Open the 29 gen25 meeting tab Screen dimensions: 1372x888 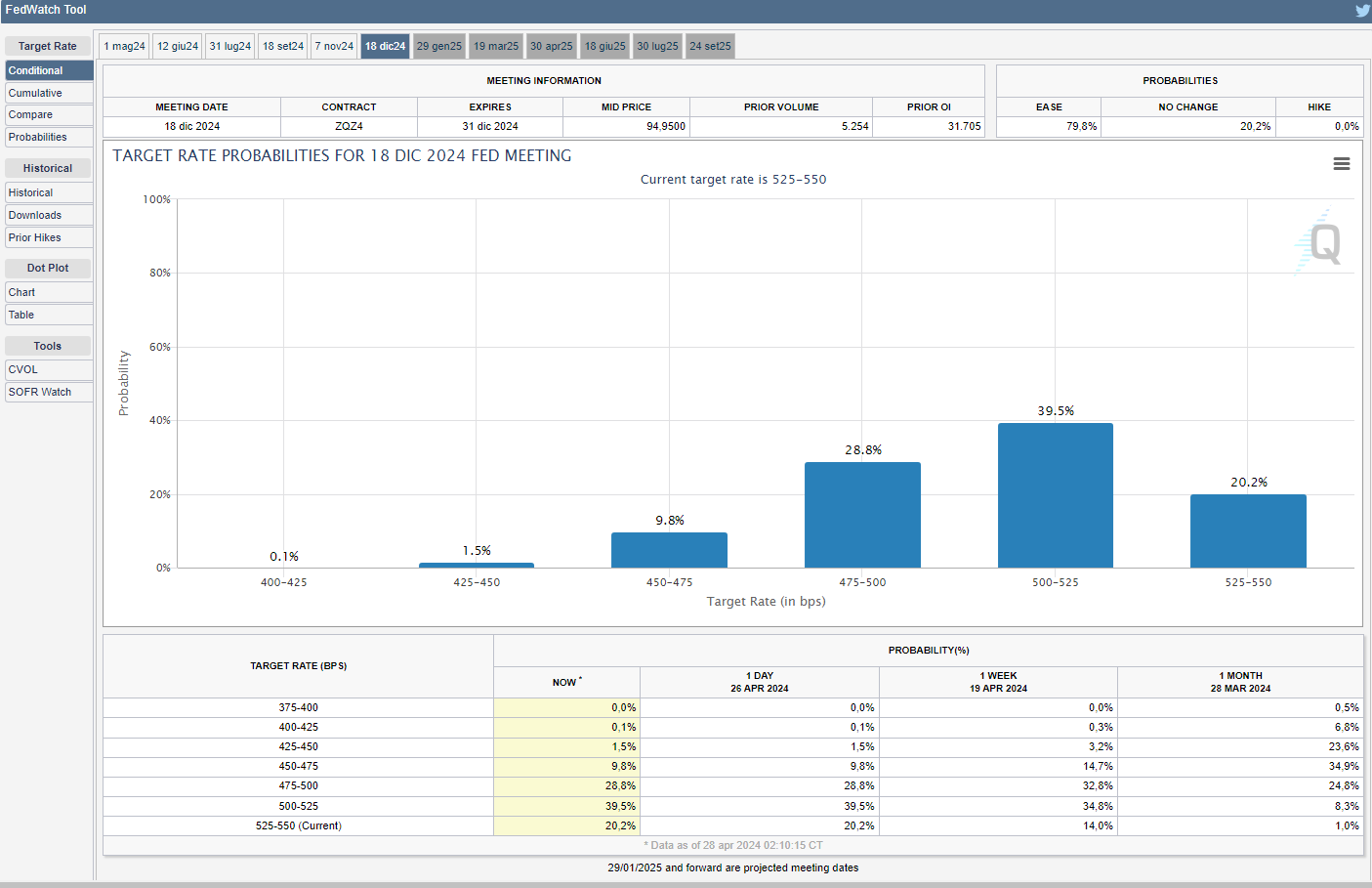[x=438, y=46]
